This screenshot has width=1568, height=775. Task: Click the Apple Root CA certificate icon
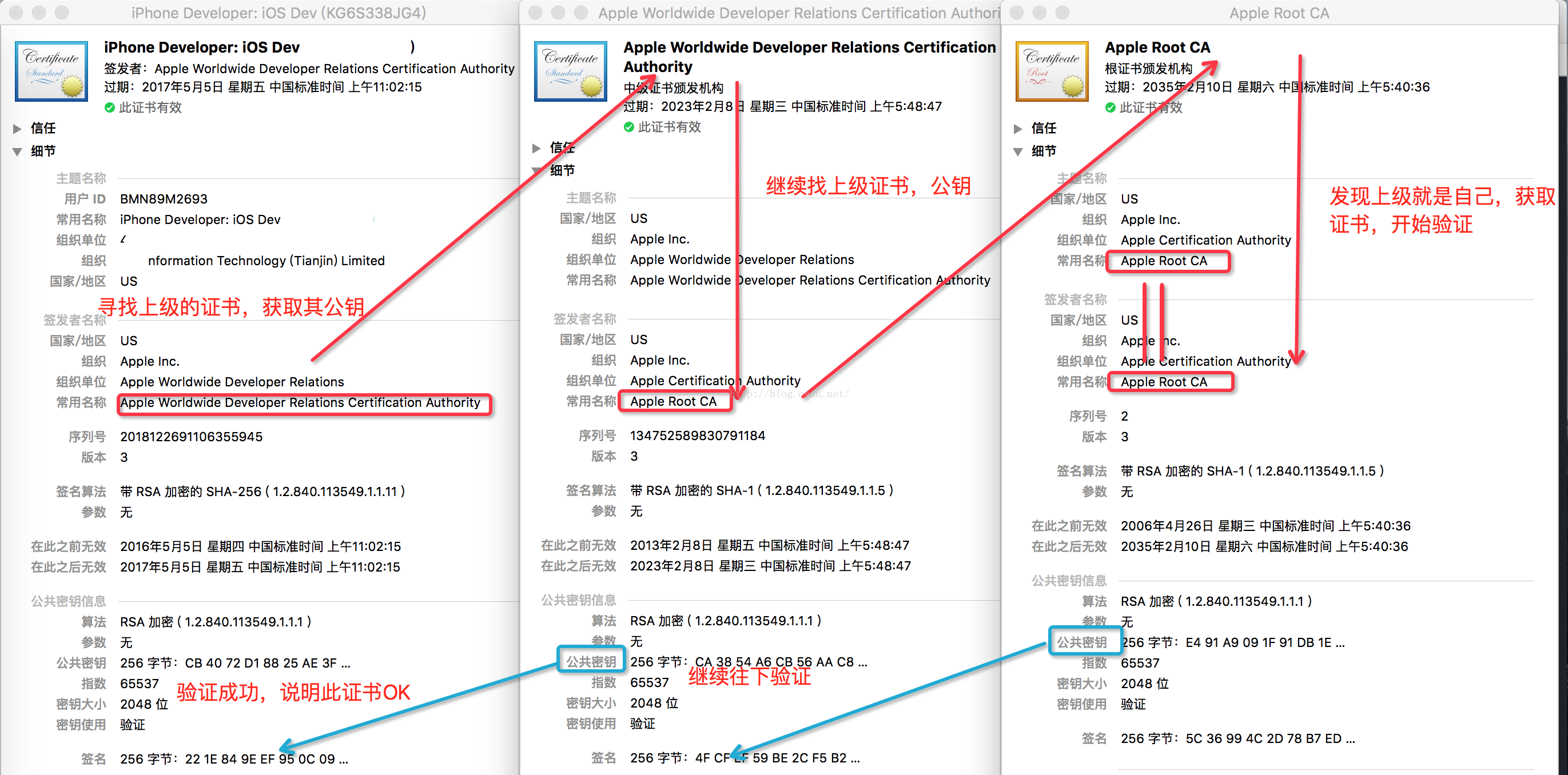click(1051, 70)
